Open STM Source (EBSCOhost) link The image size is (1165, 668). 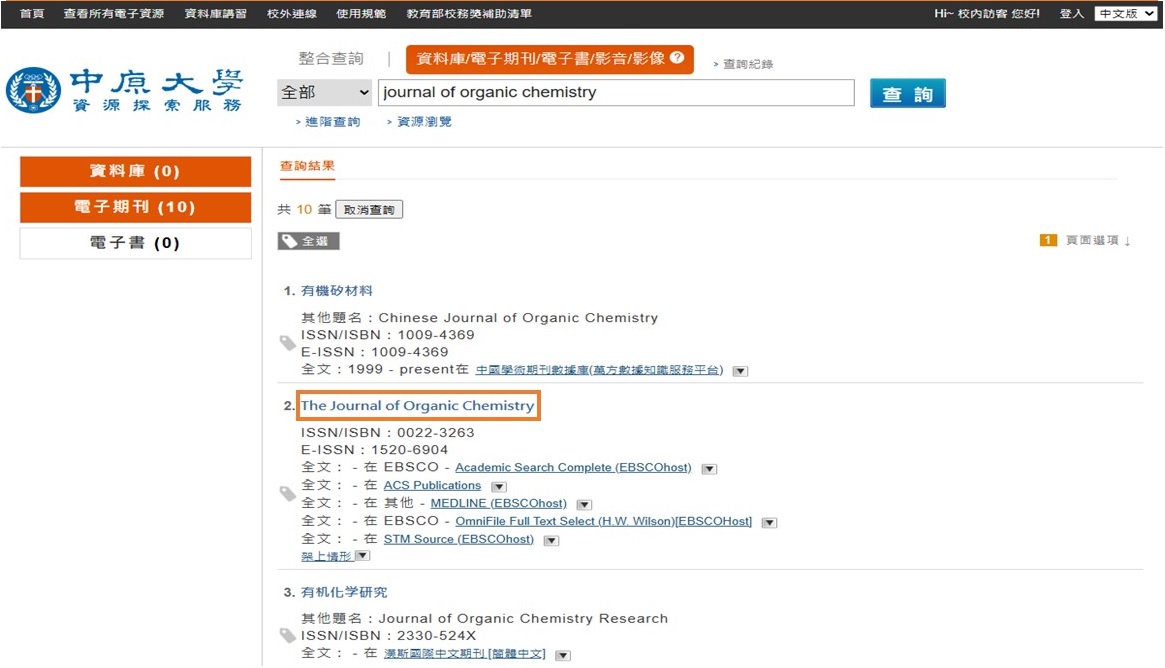[x=458, y=539]
